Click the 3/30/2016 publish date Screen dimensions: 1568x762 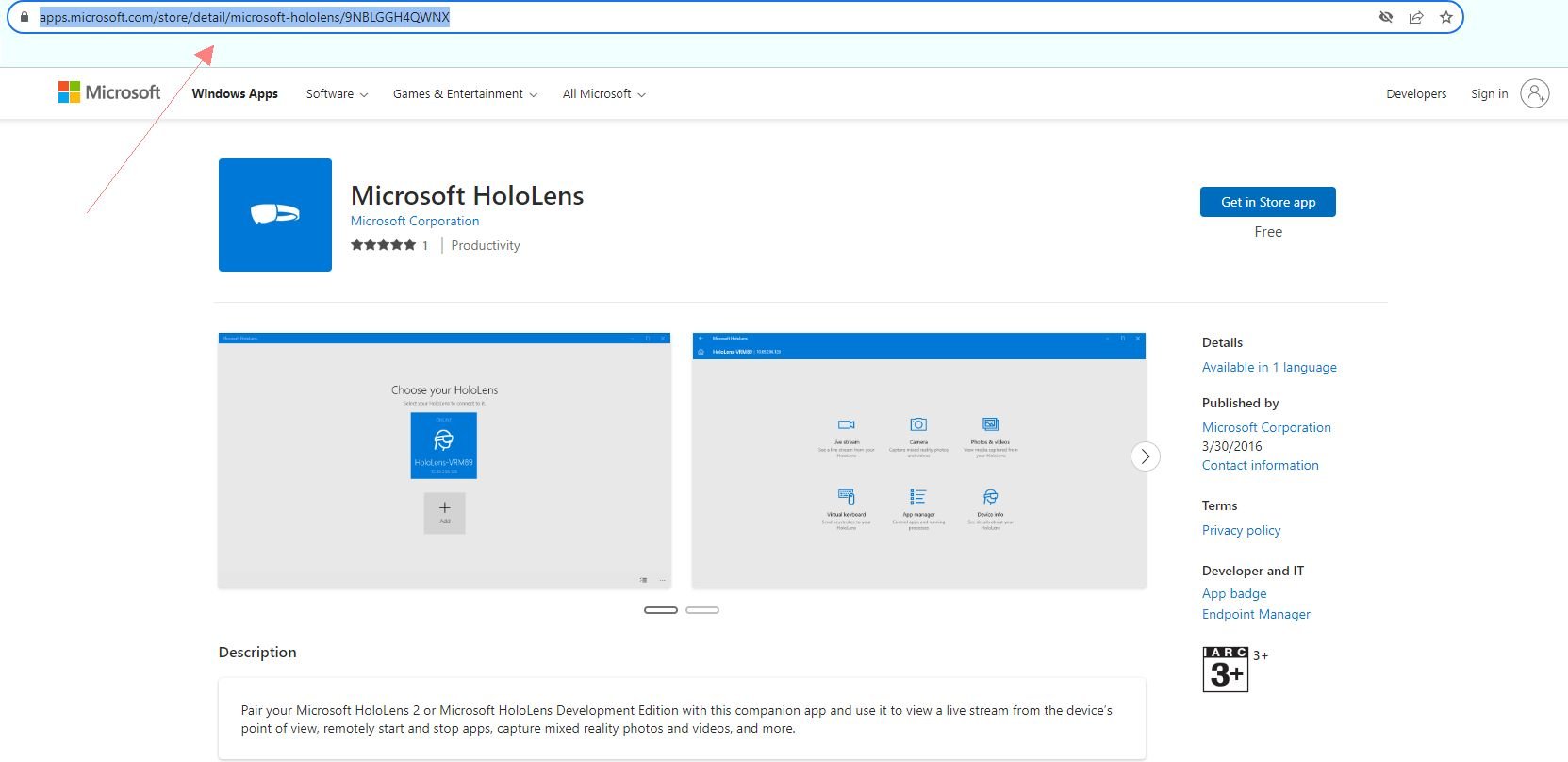tap(1232, 446)
